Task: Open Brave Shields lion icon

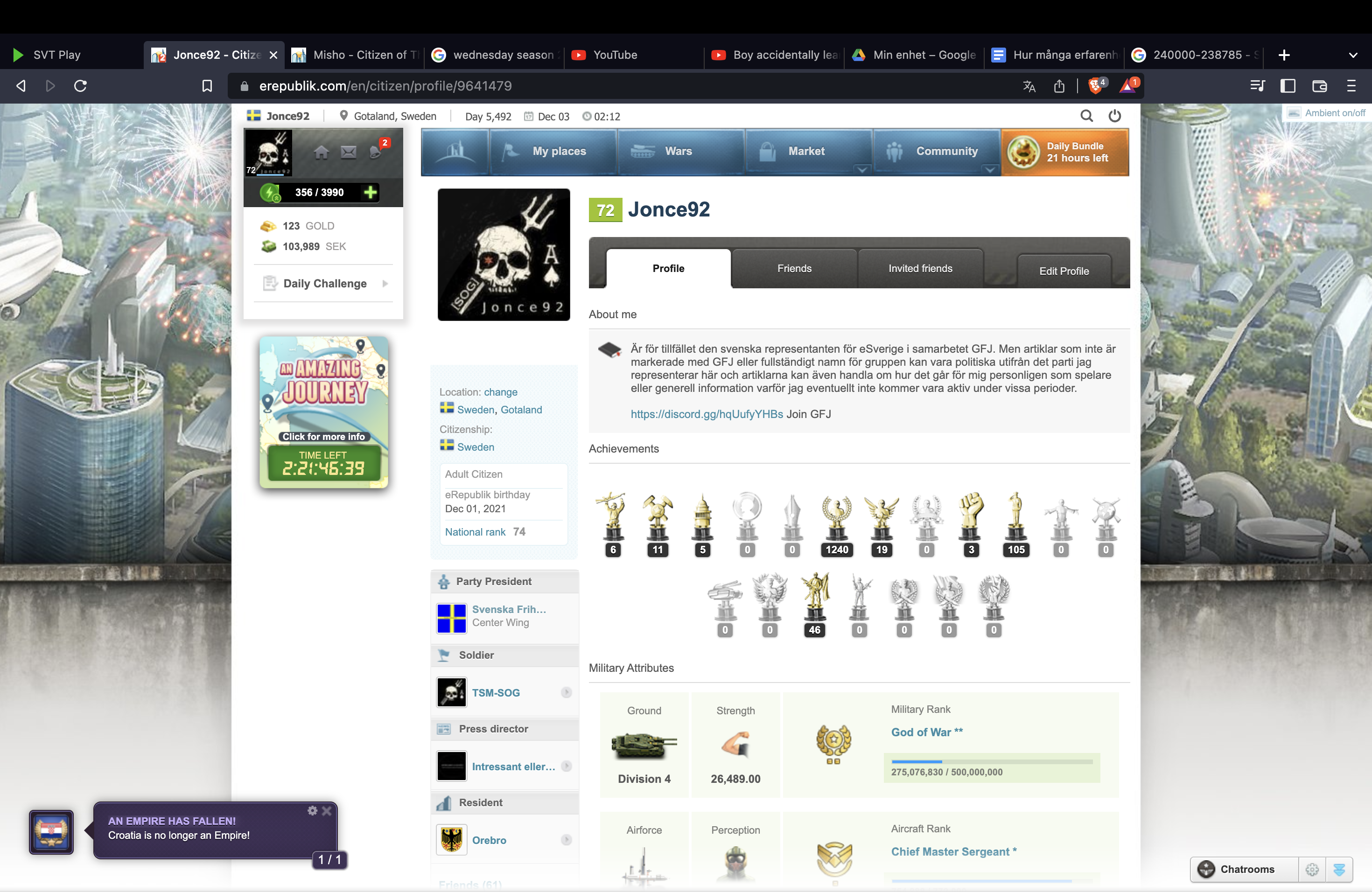Action: coord(1095,86)
